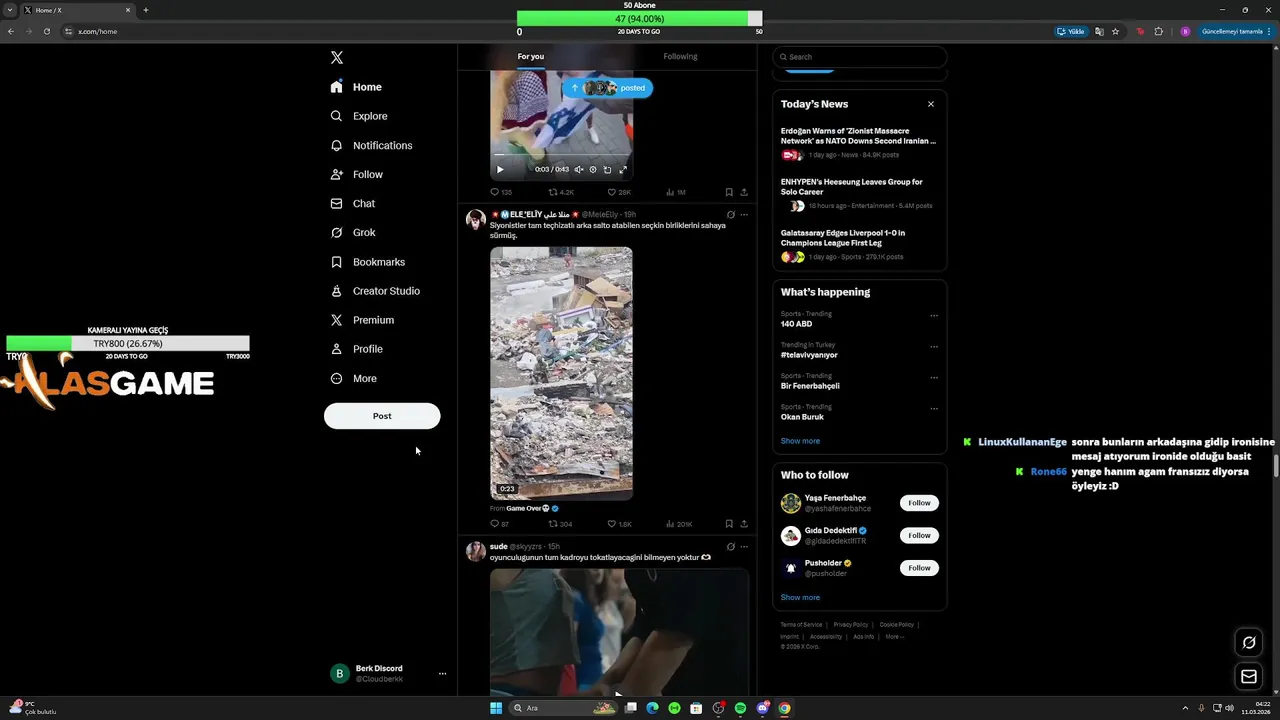1280x720 pixels.
Task: Bookmark the MeleEliy post
Action: point(729,524)
